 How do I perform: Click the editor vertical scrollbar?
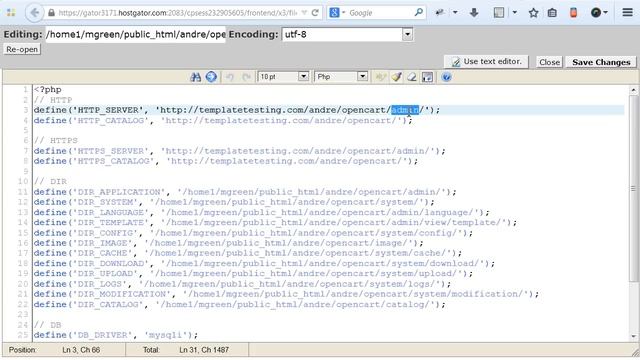(x=633, y=188)
